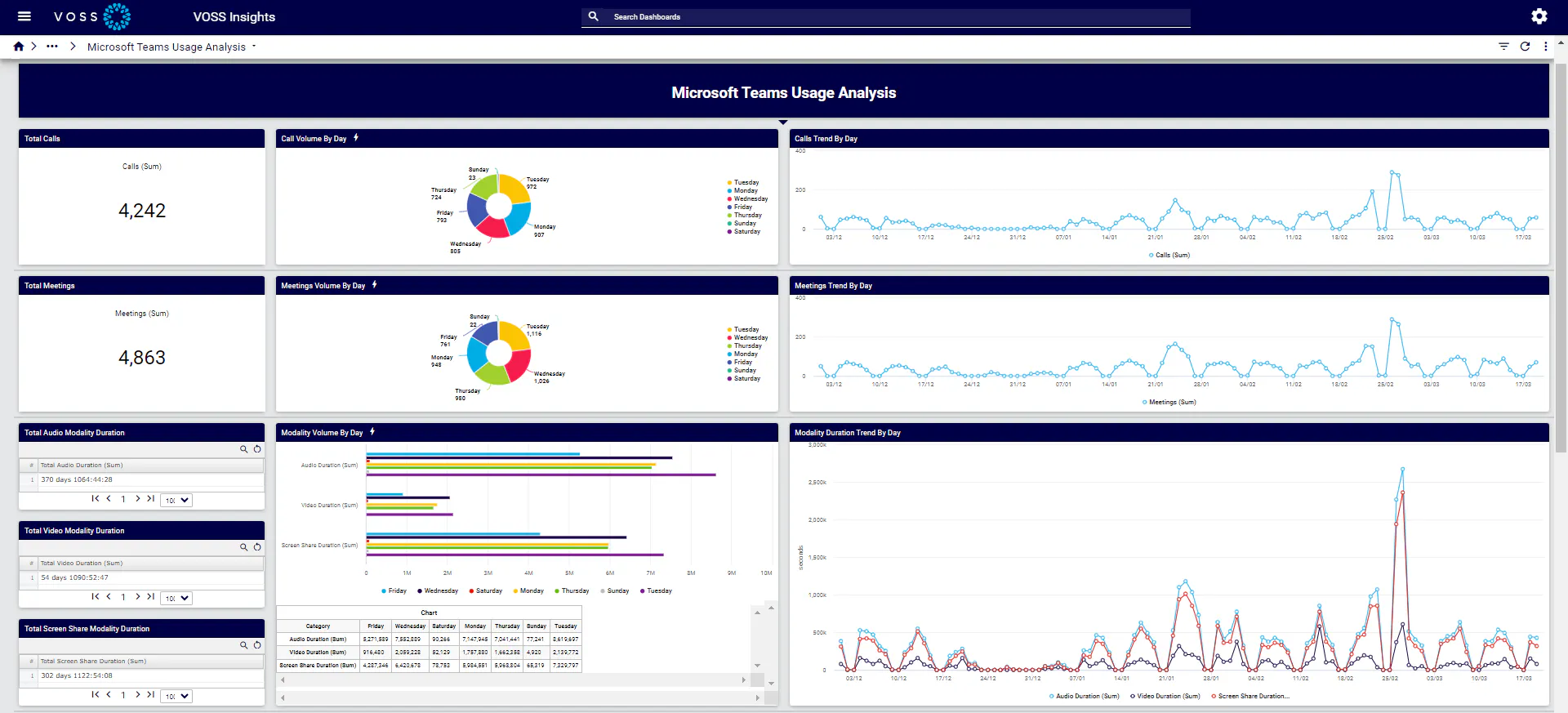Go to last page in Audio Duration table
Viewport: 1568px width, 713px height.
(x=150, y=498)
